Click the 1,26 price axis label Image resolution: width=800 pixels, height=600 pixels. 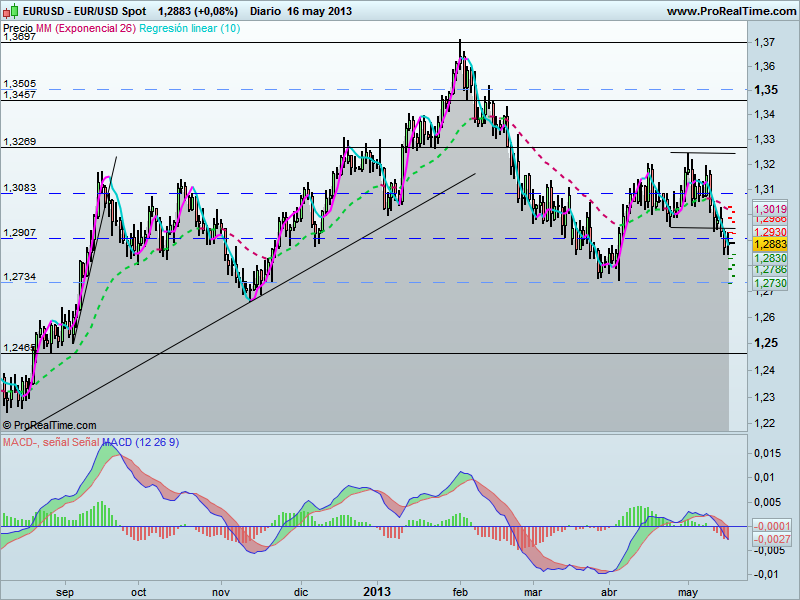pos(765,317)
